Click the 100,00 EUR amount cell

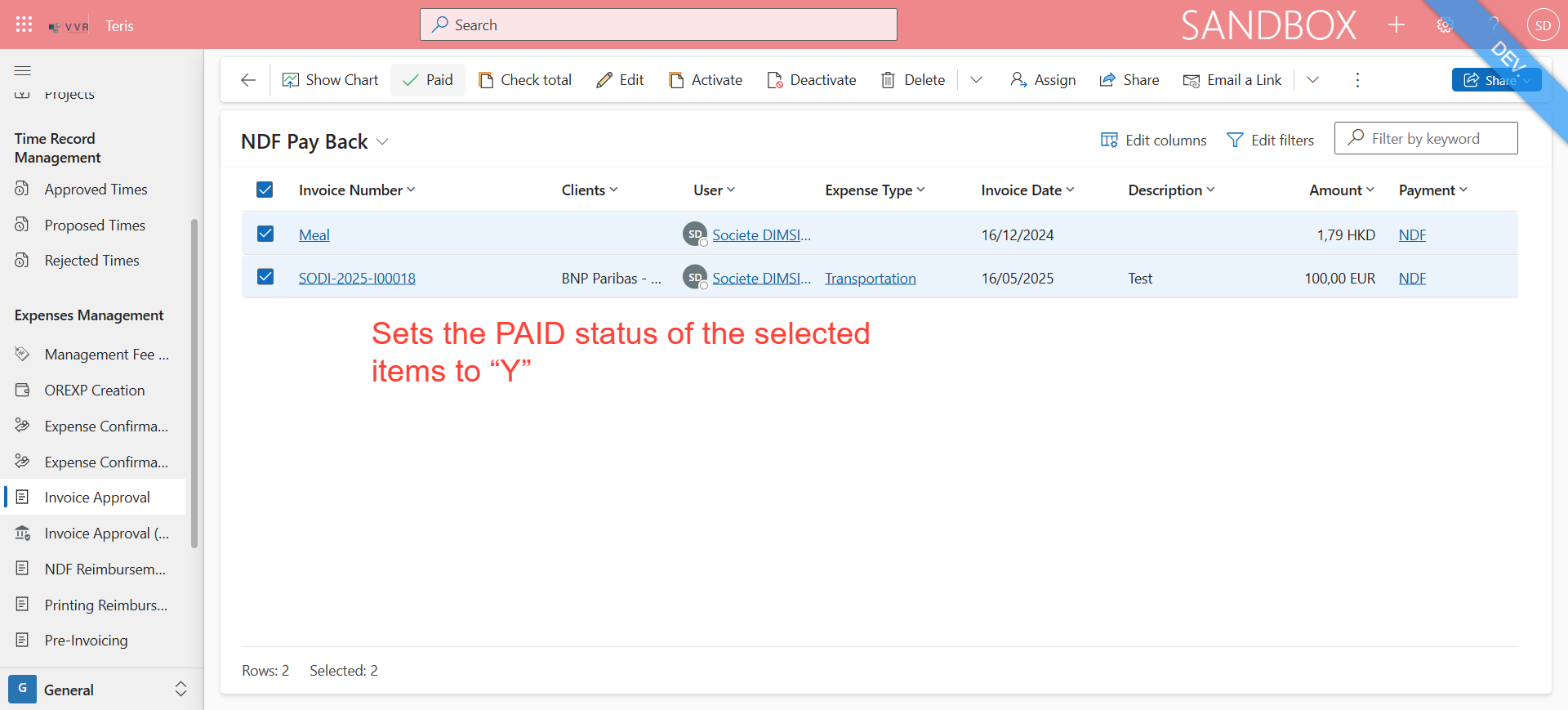(x=1339, y=279)
